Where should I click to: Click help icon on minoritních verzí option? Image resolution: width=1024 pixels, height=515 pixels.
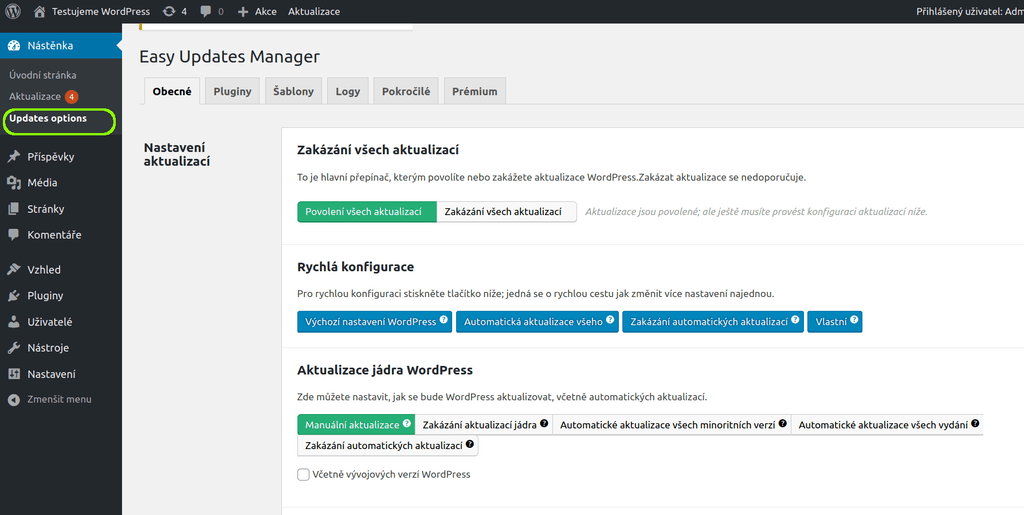pos(783,423)
